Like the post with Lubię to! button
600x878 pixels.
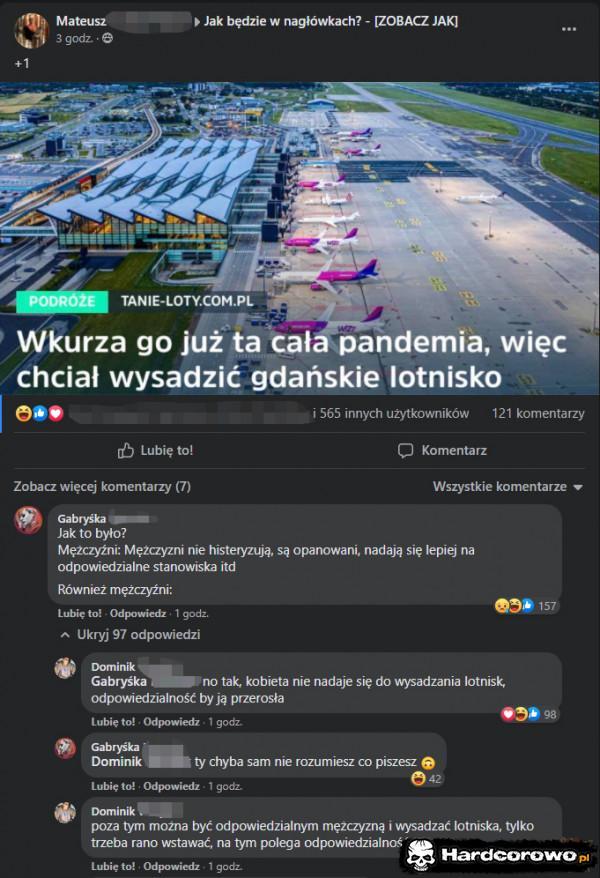tap(155, 451)
